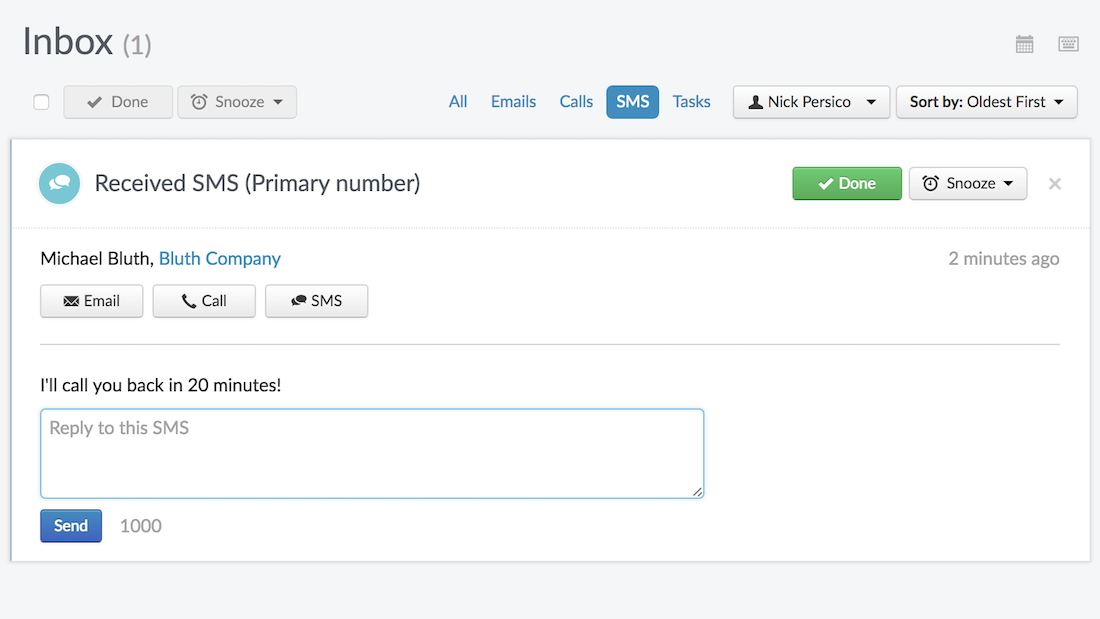Click the SMS speech bubble avatar icon
Image resolution: width=1100 pixels, height=619 pixels.
click(59, 184)
